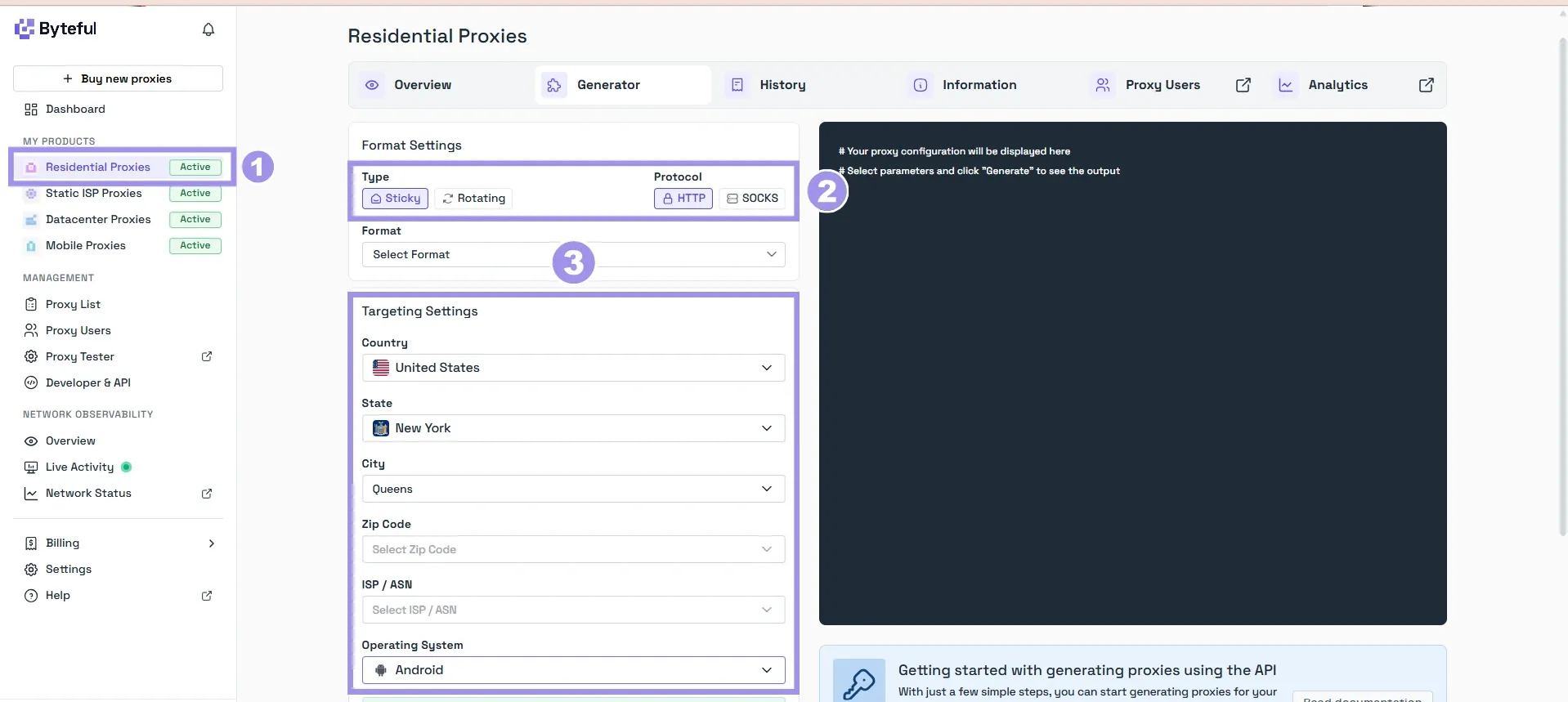The height and width of the screenshot is (702, 1568).
Task: Open Mobile Proxies product
Action: tap(85, 245)
